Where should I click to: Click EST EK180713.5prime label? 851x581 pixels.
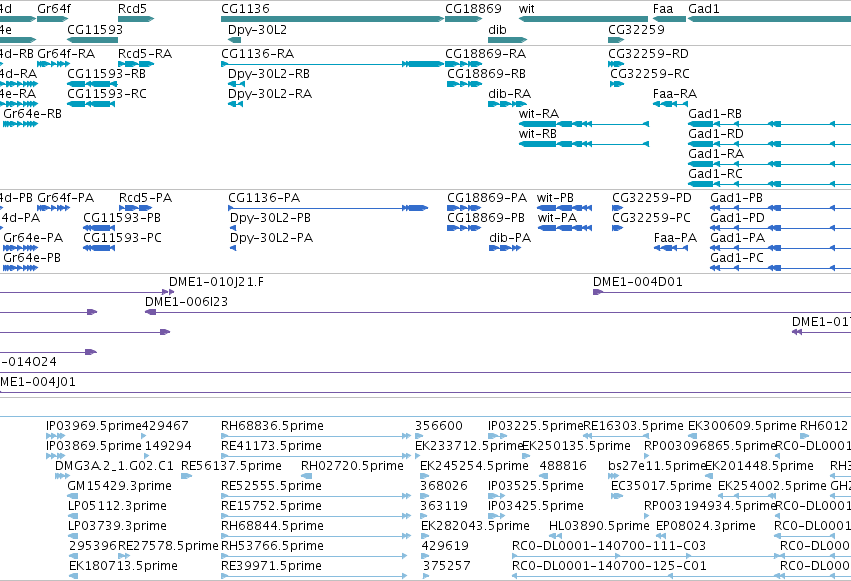coord(123,566)
